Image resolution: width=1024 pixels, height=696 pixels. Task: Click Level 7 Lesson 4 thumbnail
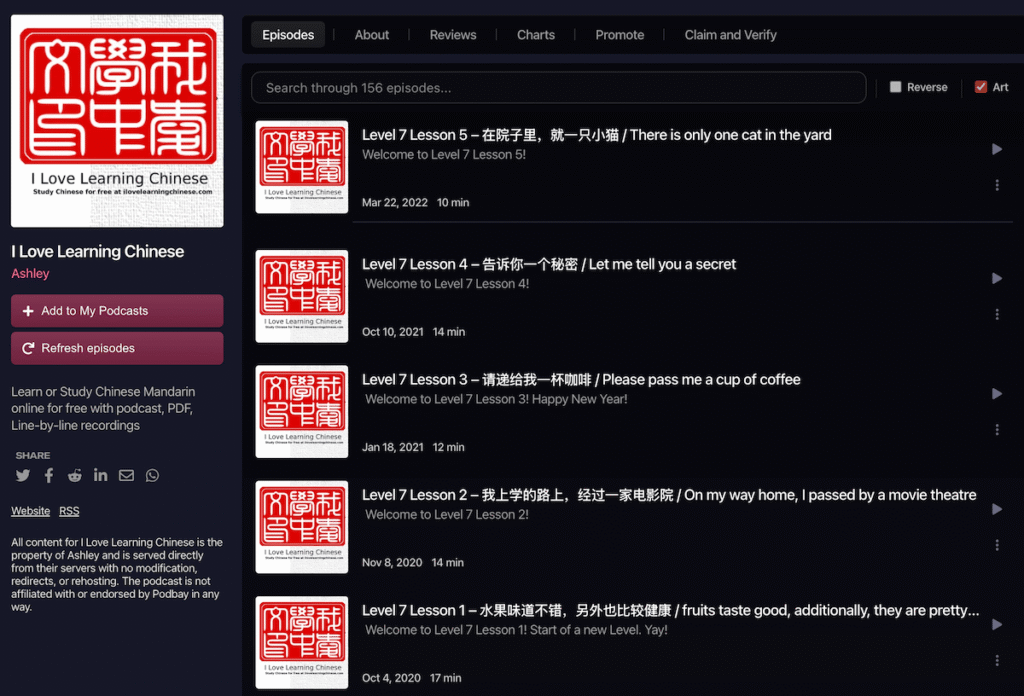302,296
